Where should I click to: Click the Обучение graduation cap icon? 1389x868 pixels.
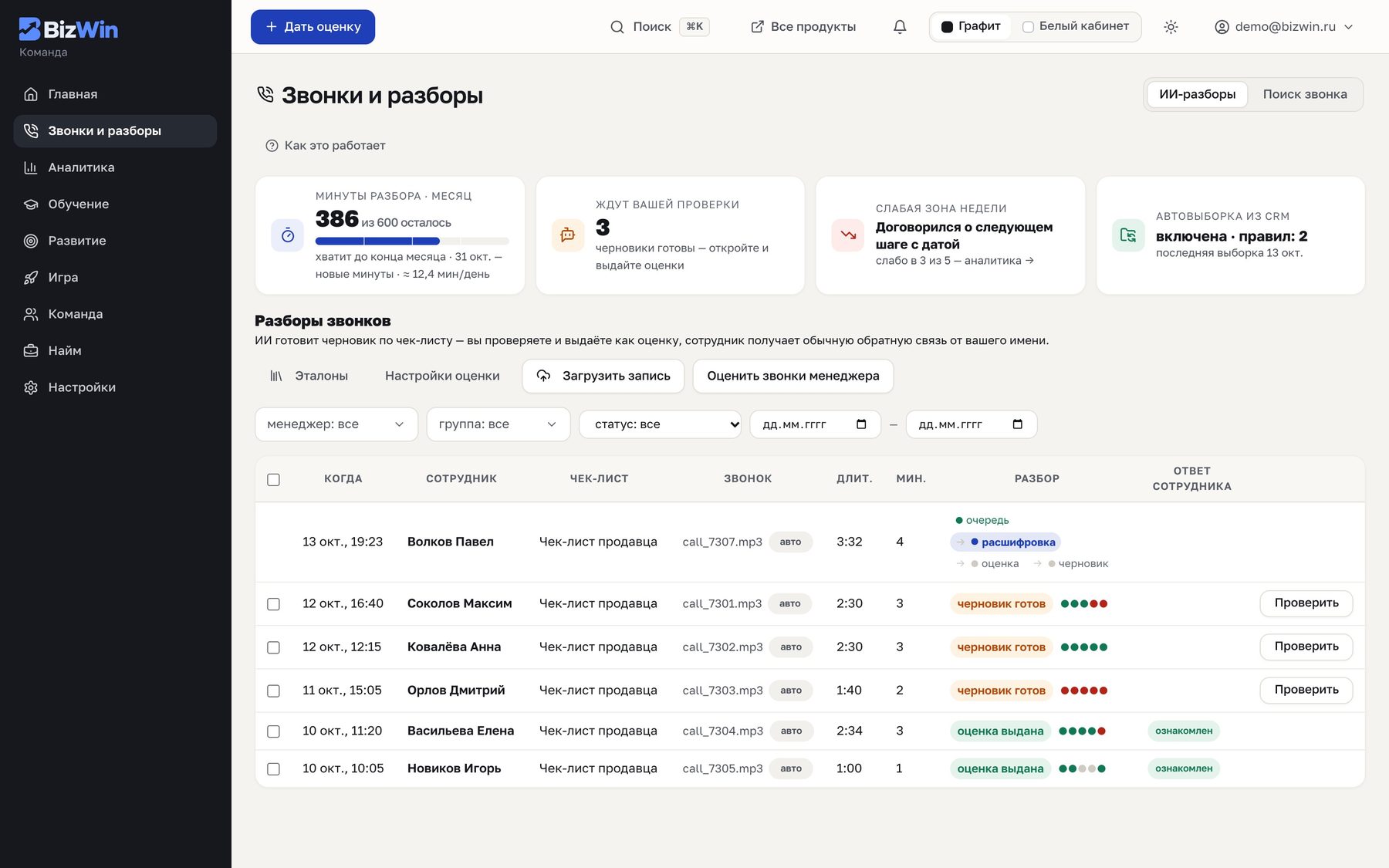(31, 204)
